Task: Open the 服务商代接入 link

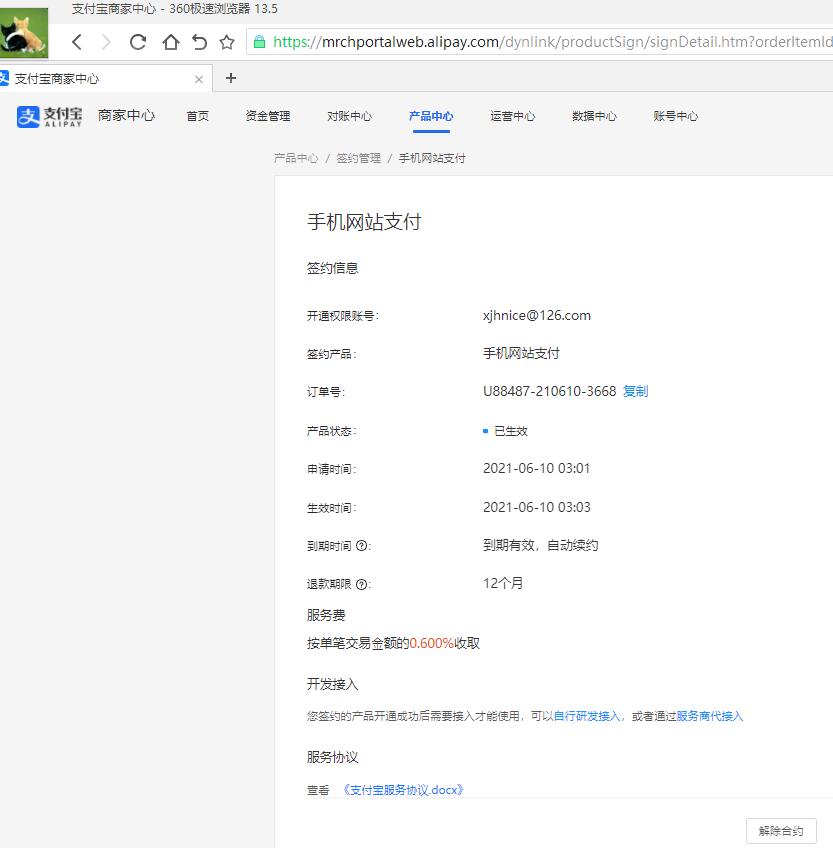Action: point(710,716)
